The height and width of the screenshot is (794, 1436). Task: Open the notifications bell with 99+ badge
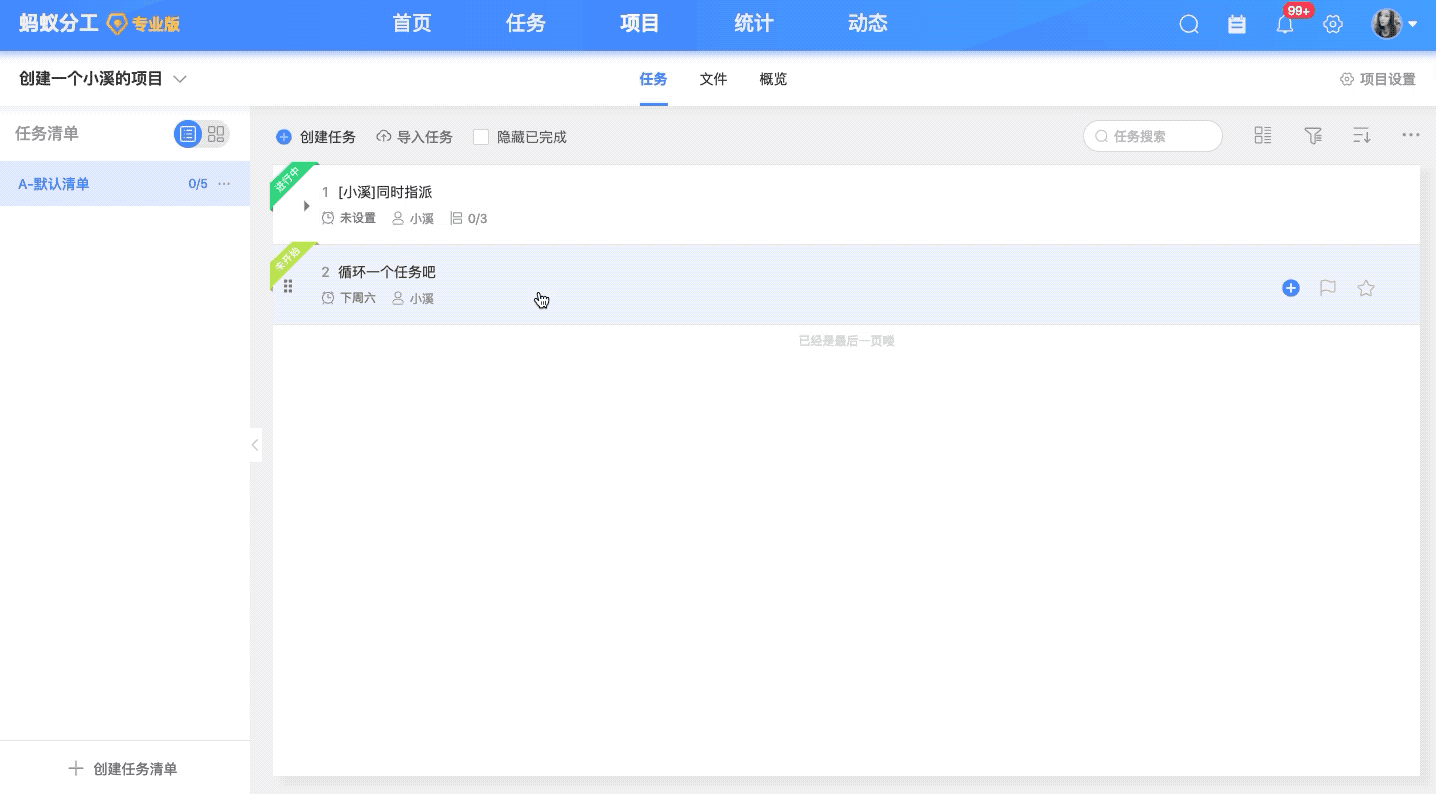[x=1285, y=24]
